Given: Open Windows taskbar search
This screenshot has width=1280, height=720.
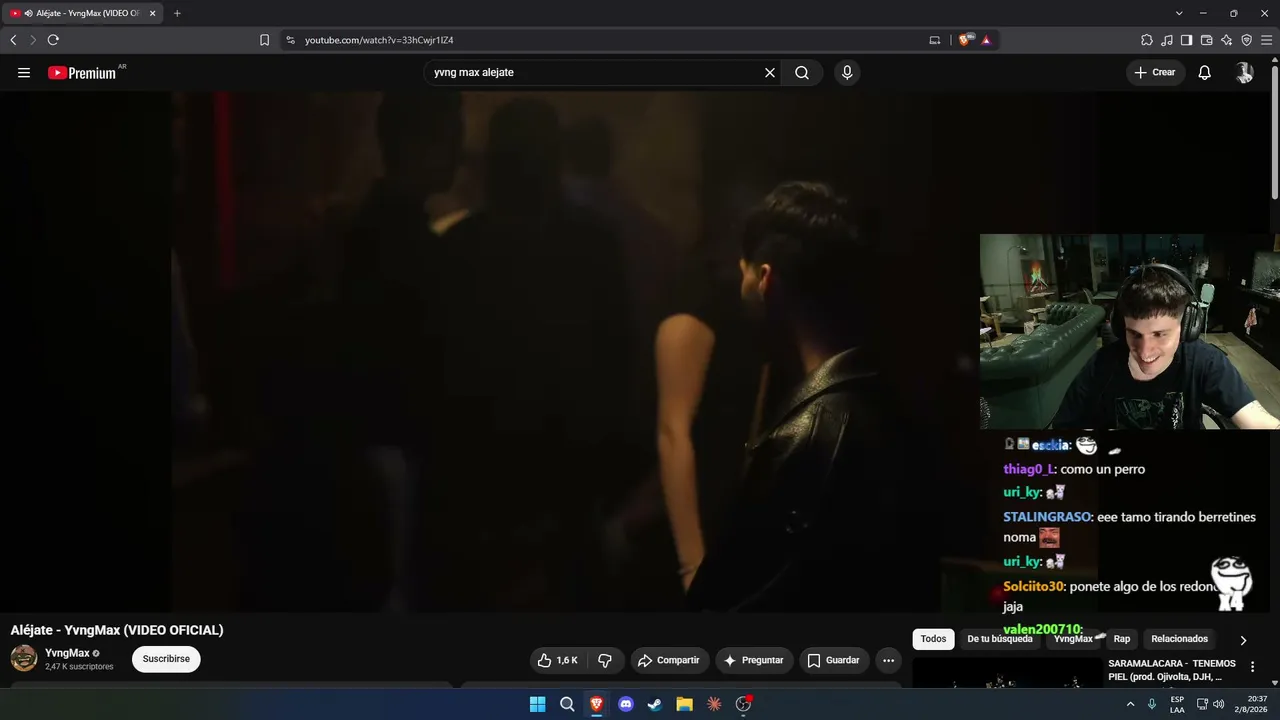Looking at the screenshot, I should 567,704.
